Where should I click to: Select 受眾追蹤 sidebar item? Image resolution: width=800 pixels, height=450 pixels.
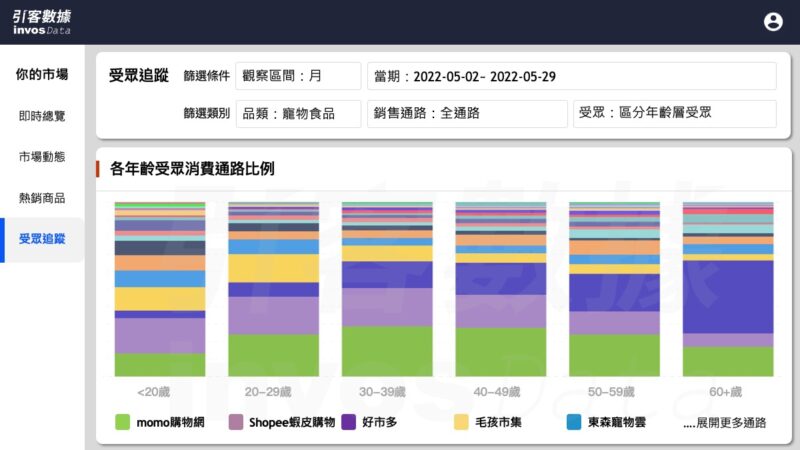42,239
